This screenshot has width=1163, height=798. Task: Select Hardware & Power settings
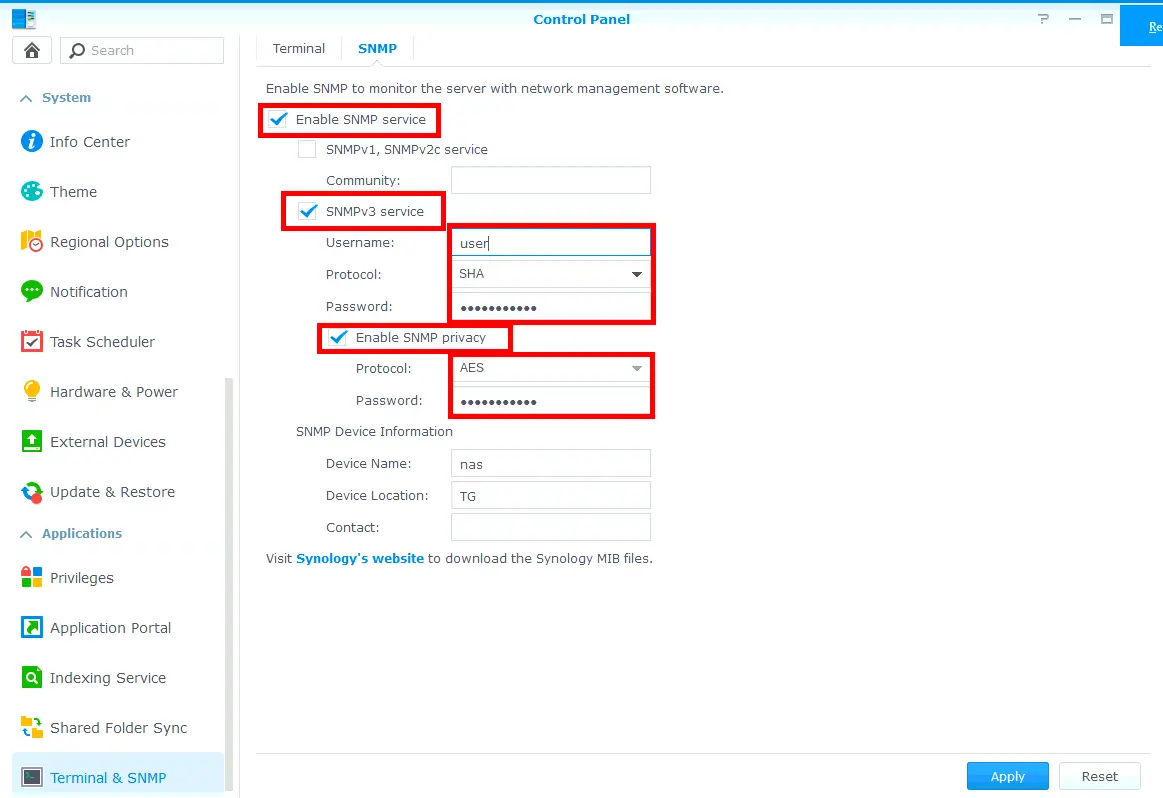[113, 391]
